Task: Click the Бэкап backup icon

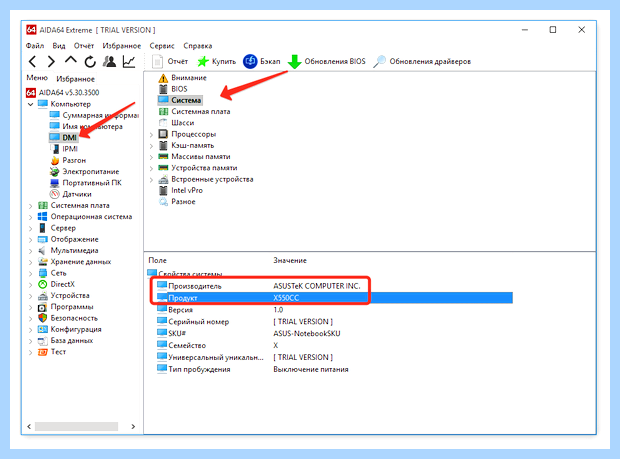Action: point(250,61)
